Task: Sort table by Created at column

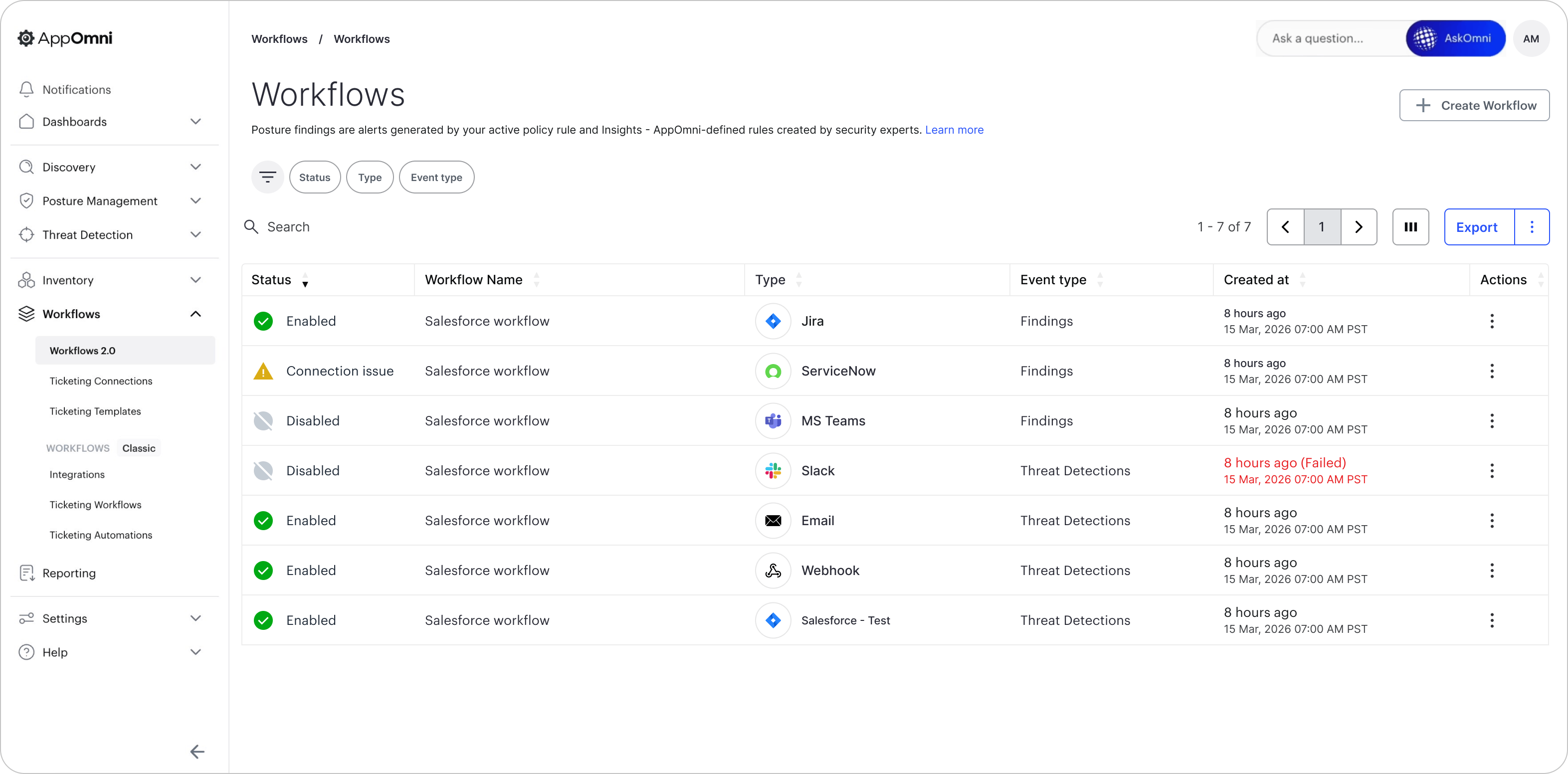Action: (x=1302, y=280)
